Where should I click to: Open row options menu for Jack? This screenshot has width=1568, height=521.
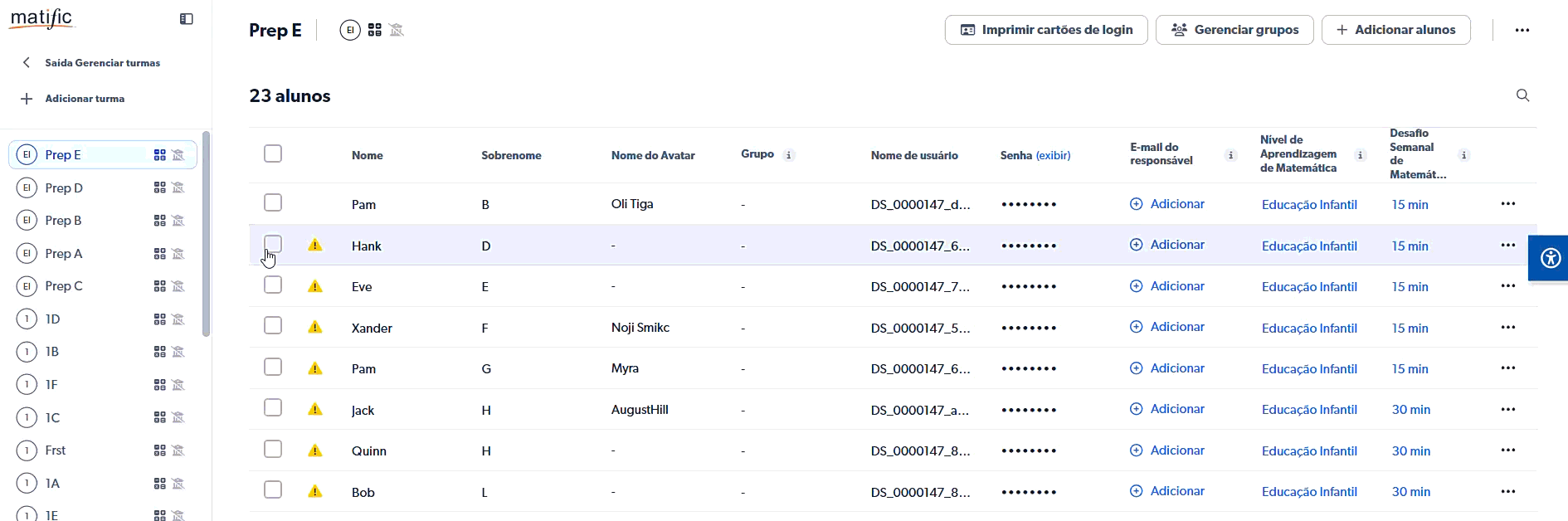1507,409
